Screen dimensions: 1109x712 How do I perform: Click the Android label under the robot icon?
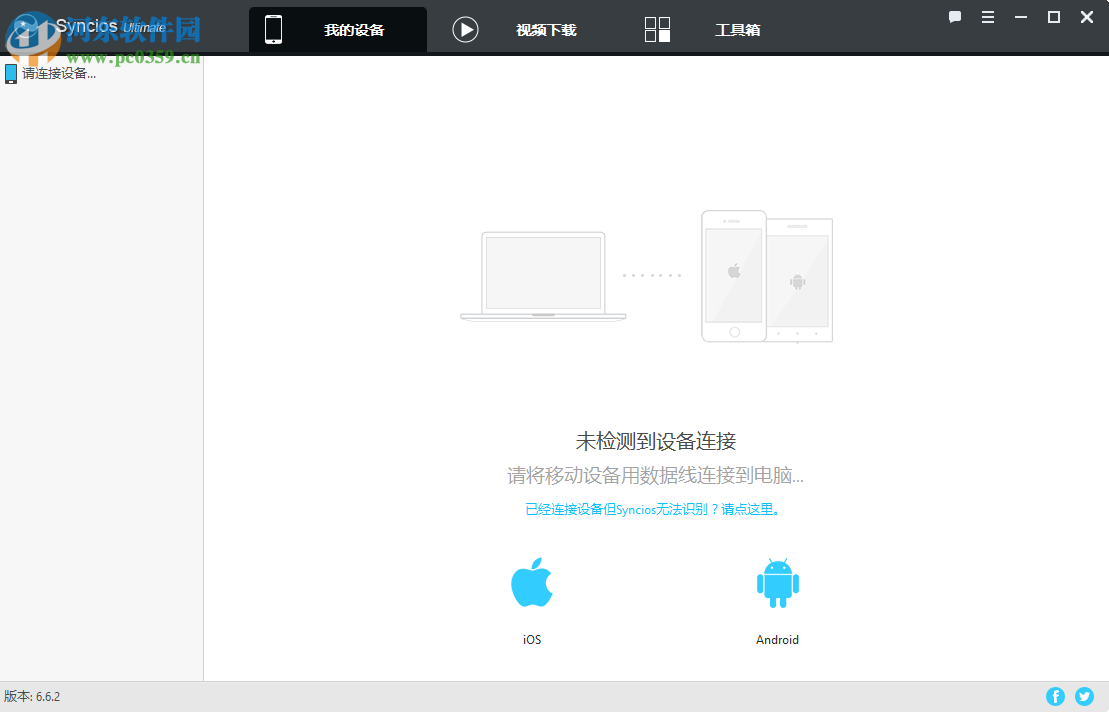pyautogui.click(x=777, y=639)
